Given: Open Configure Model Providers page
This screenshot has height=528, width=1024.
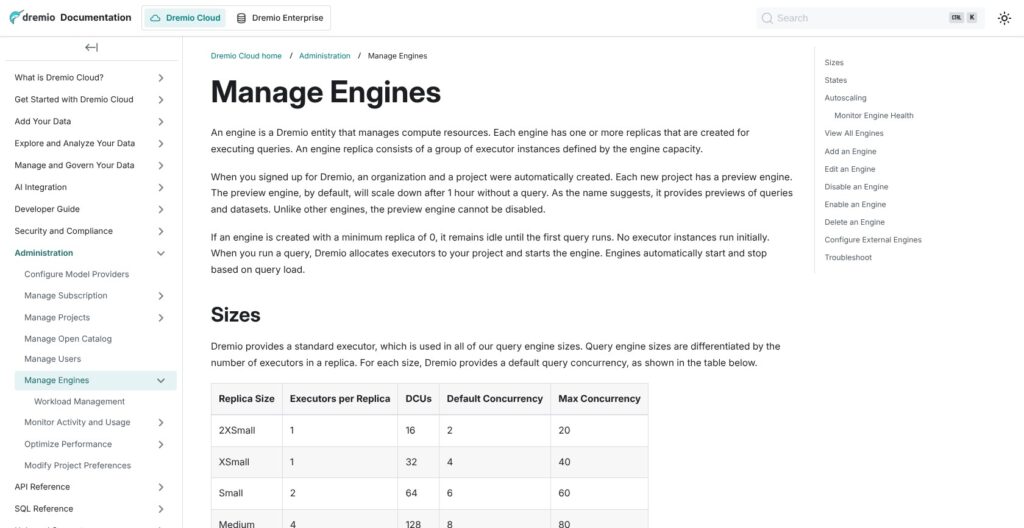Looking at the screenshot, I should click(x=76, y=274).
